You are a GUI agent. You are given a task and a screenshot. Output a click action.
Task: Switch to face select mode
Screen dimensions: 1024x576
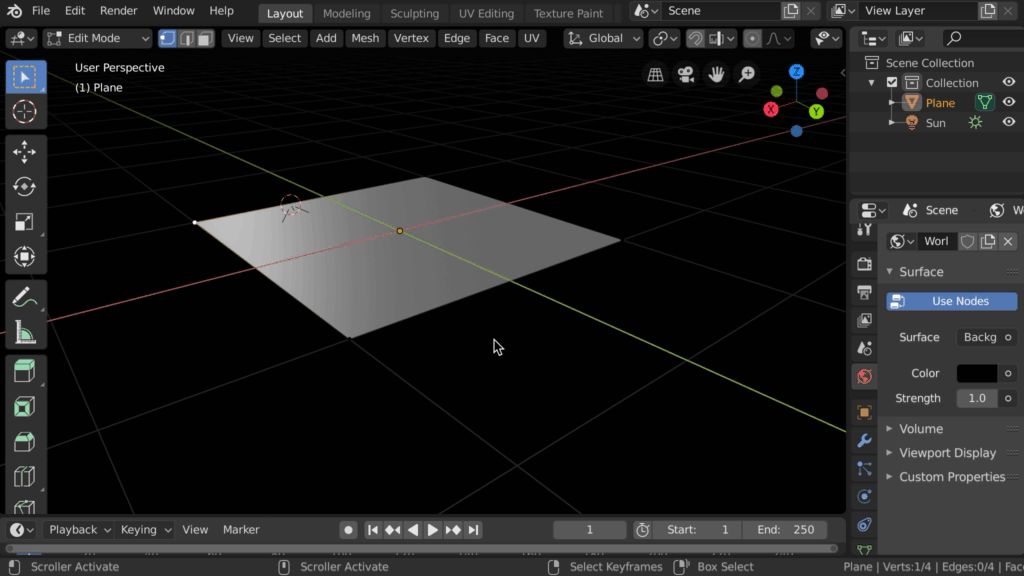[204, 38]
